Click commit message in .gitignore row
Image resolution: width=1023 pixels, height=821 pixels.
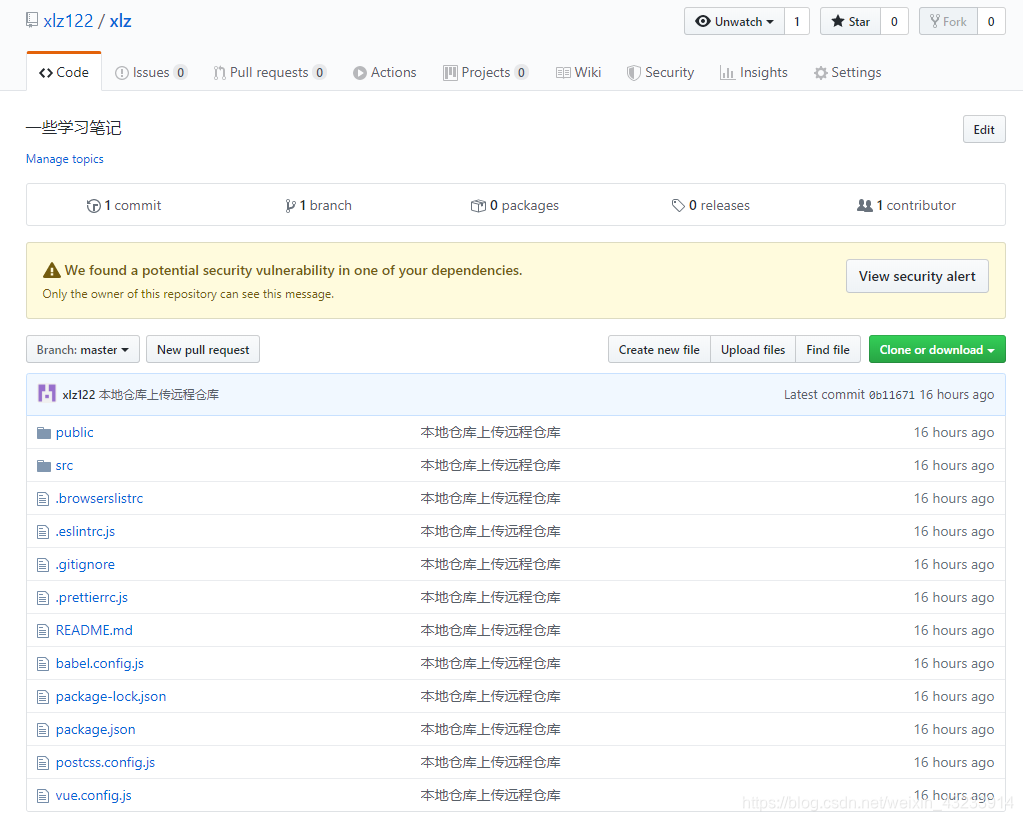491,565
